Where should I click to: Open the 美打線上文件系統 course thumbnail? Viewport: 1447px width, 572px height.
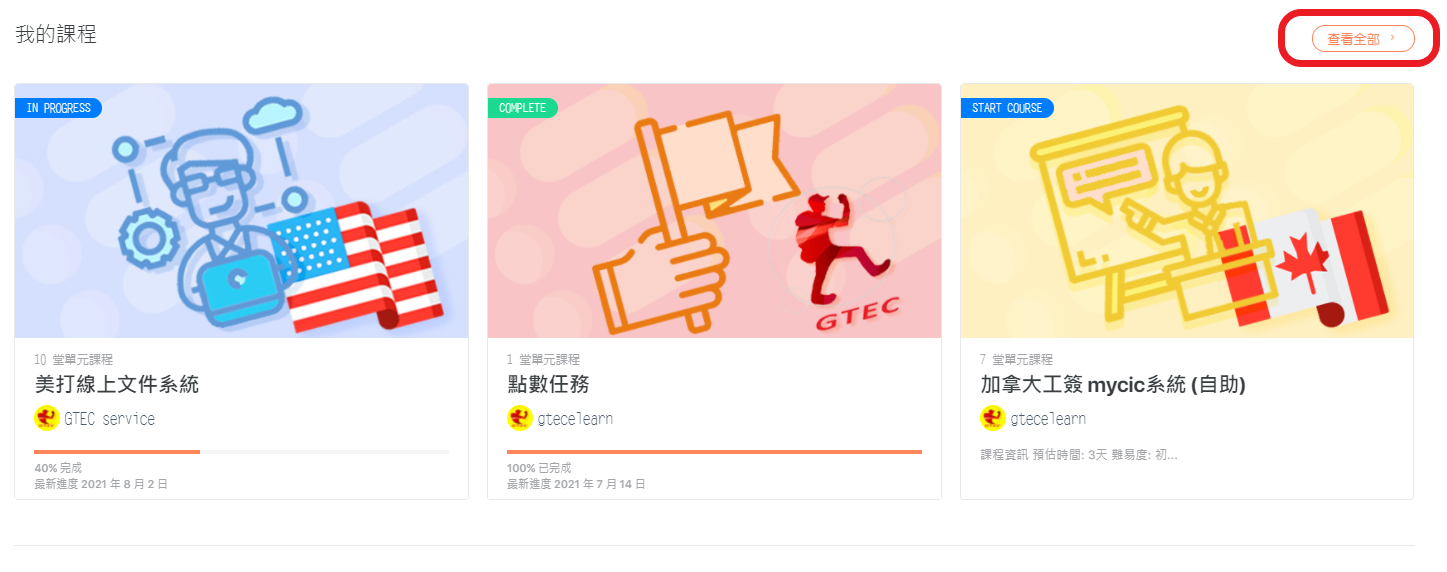241,211
